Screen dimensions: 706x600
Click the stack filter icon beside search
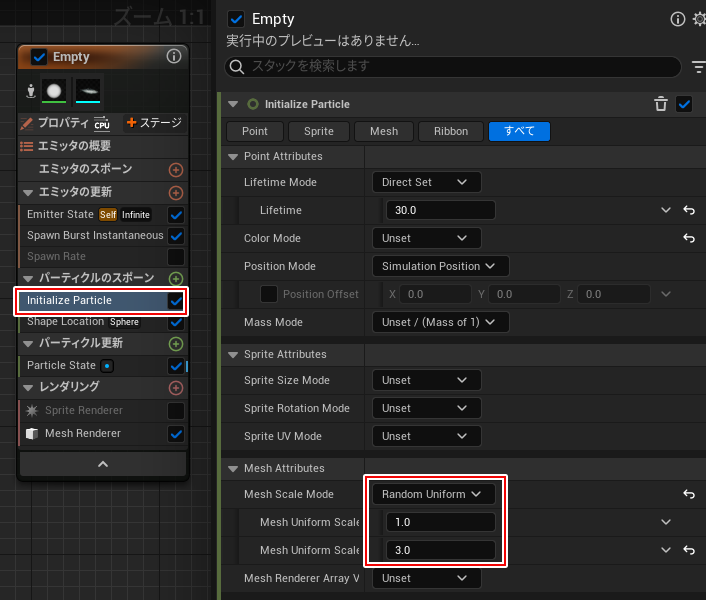(x=698, y=67)
